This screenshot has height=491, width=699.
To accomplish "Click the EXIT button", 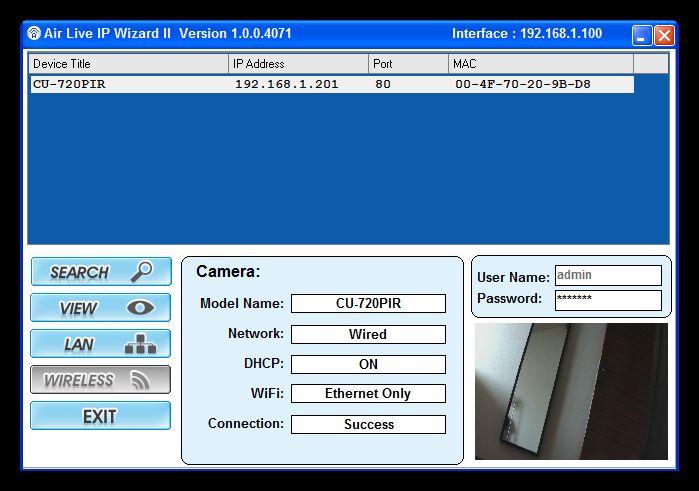I will click(x=101, y=416).
